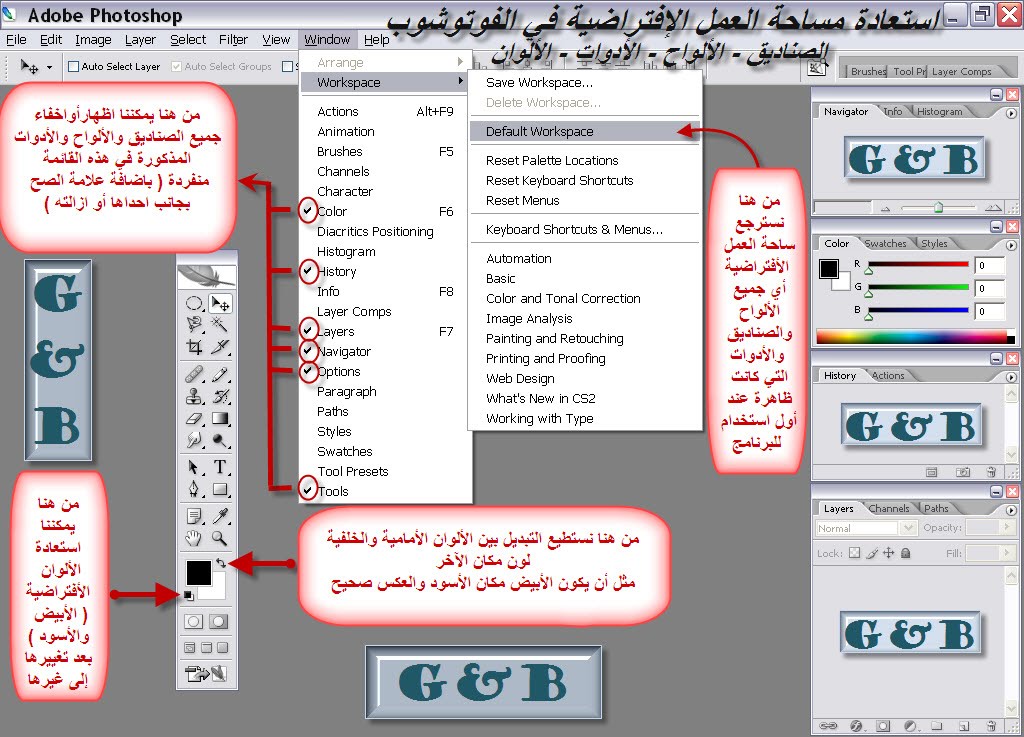Click the red R value field
Screen dimensions: 1024x737
989,265
